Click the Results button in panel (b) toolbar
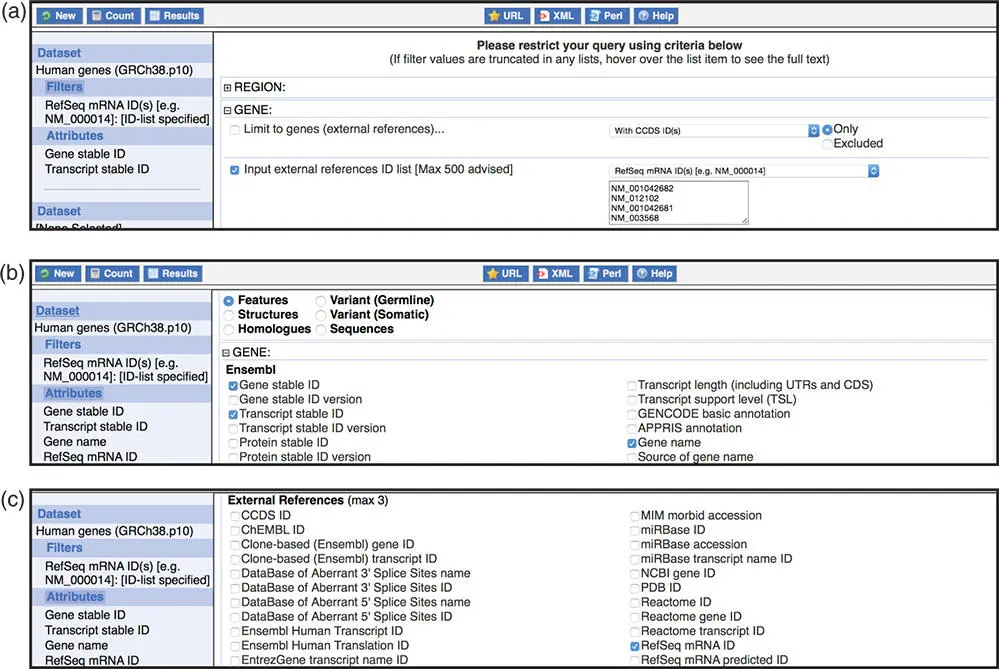 (x=173, y=273)
